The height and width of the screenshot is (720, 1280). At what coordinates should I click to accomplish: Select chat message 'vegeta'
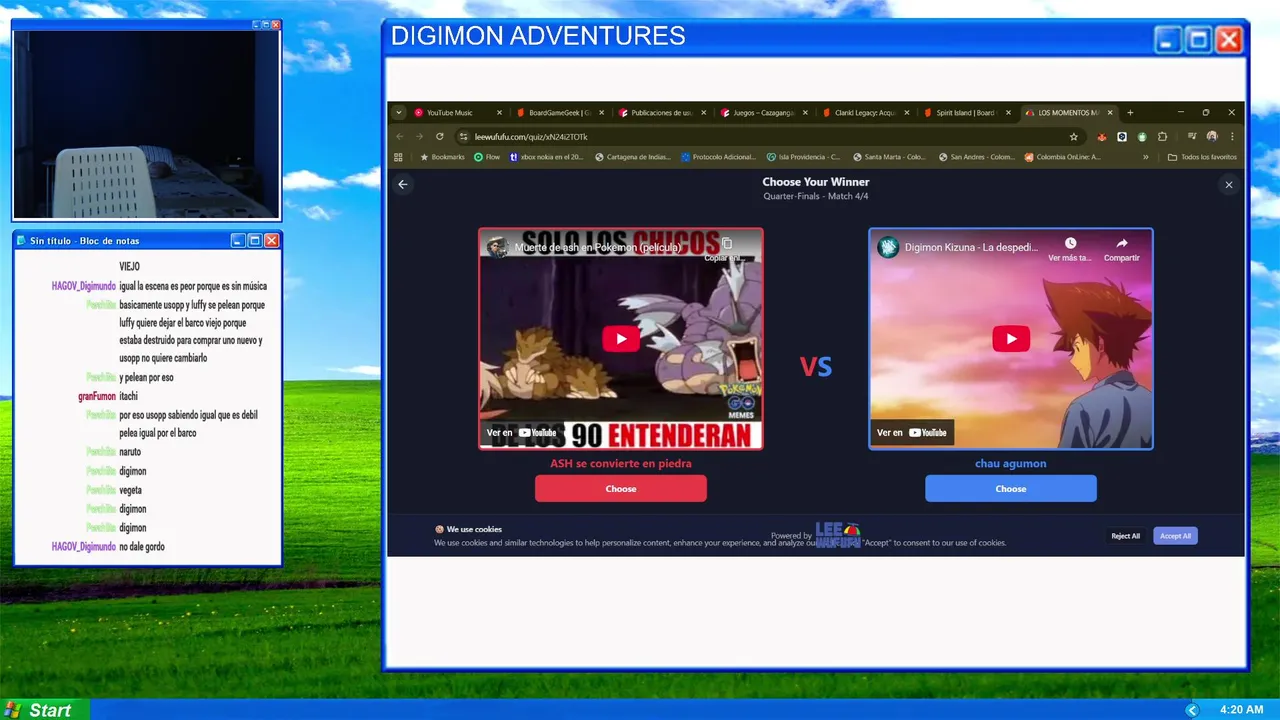pyautogui.click(x=130, y=490)
